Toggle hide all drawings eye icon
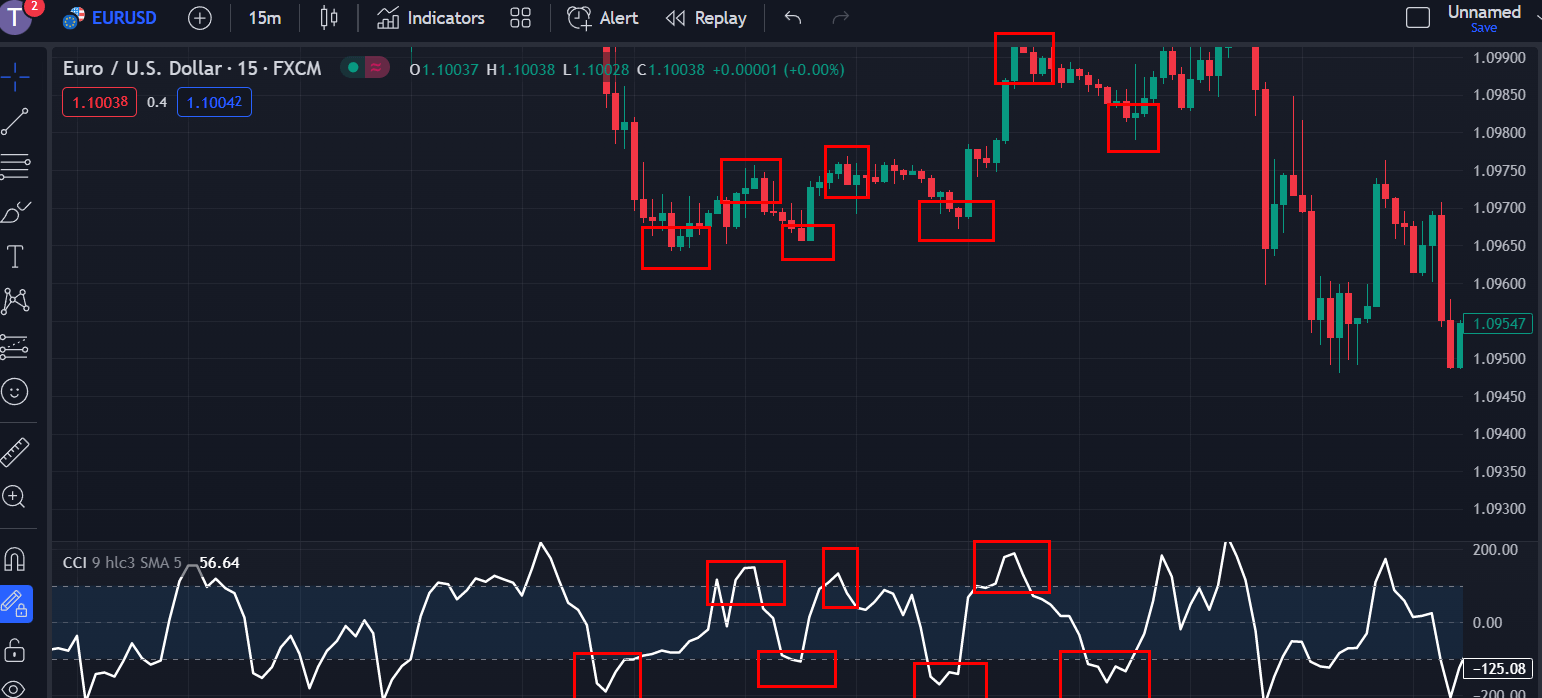Image resolution: width=1542 pixels, height=698 pixels. [15, 688]
